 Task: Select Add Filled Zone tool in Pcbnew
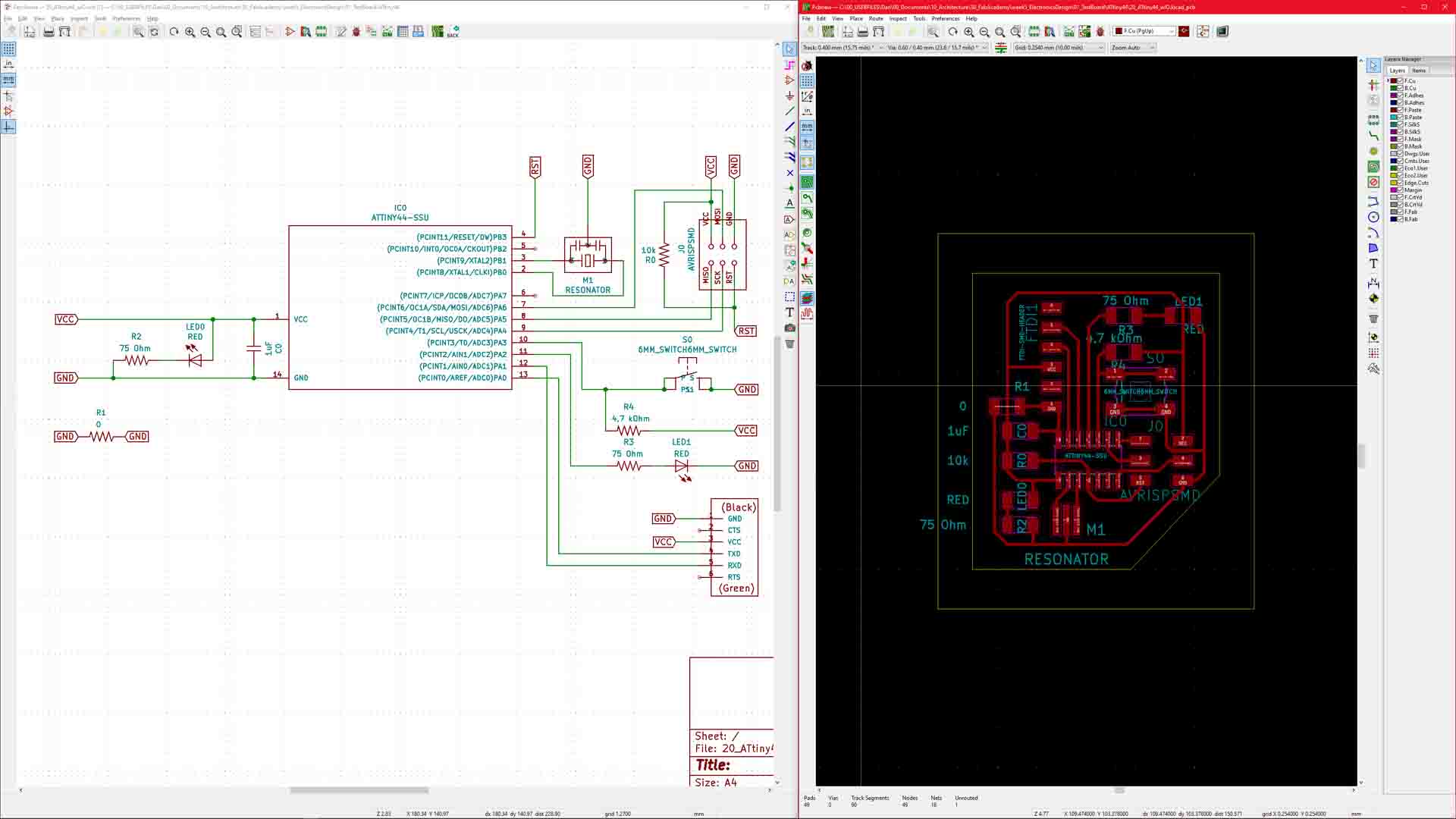(1373, 167)
